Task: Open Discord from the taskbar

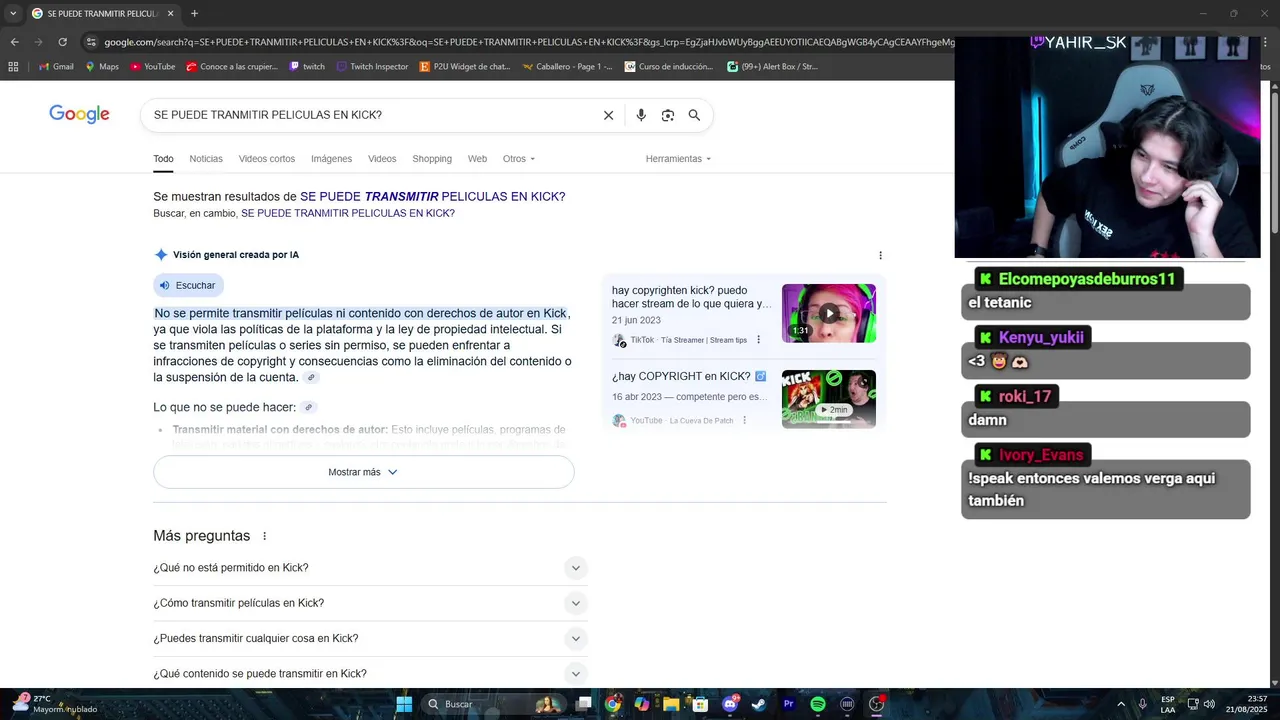Action: tap(730, 704)
